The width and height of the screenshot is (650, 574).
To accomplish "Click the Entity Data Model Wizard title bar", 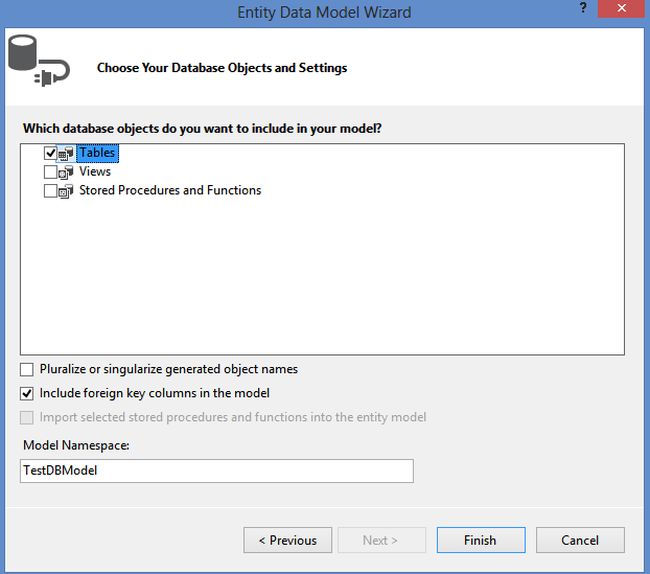I will pyautogui.click(x=324, y=12).
